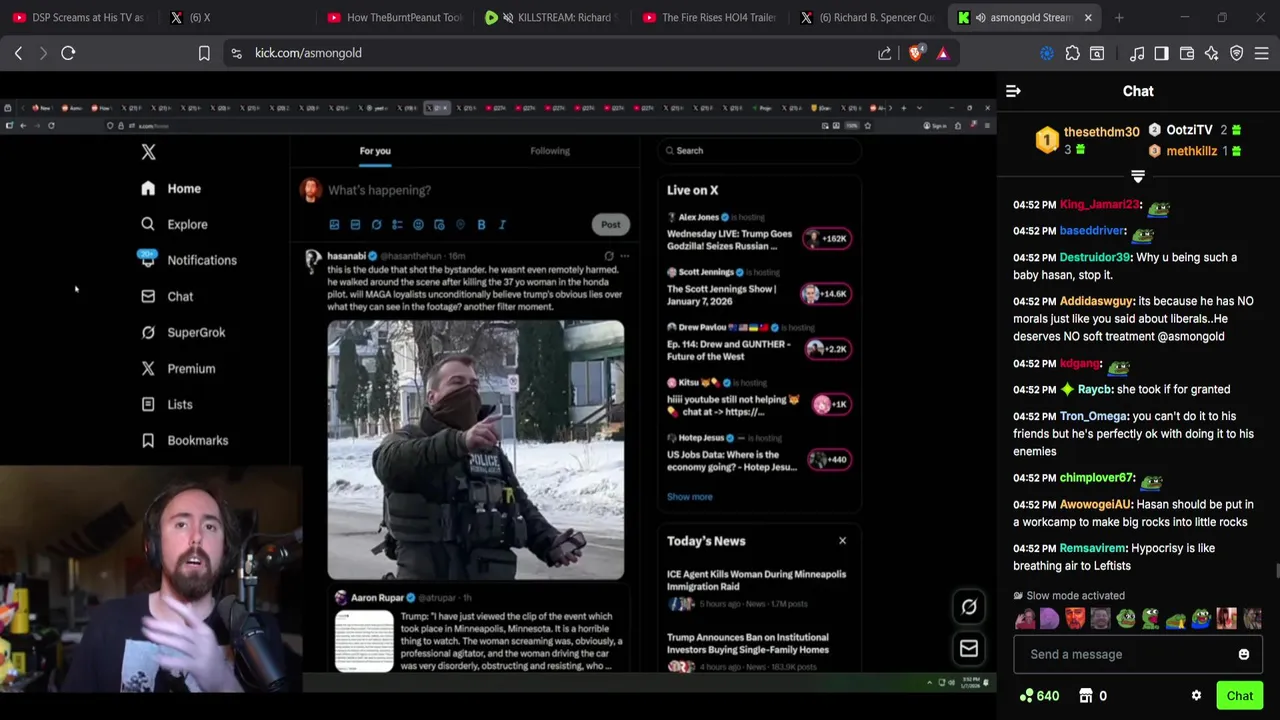Open Chat in the X sidebar

168,297
